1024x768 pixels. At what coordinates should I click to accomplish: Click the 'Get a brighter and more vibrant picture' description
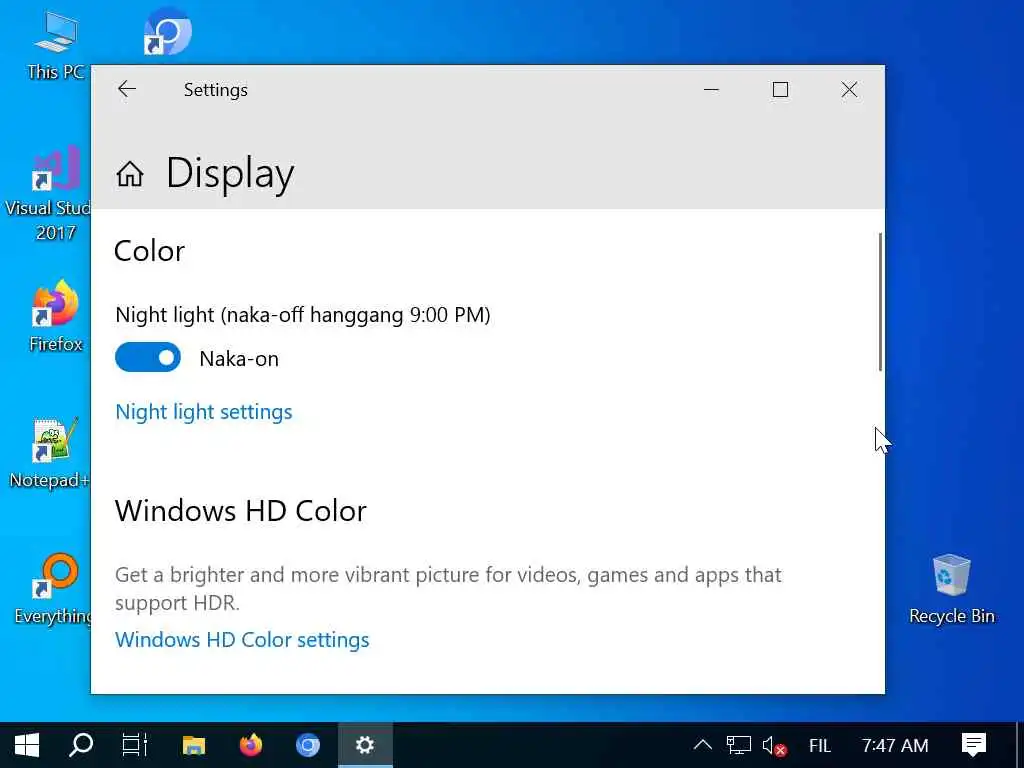(x=448, y=588)
